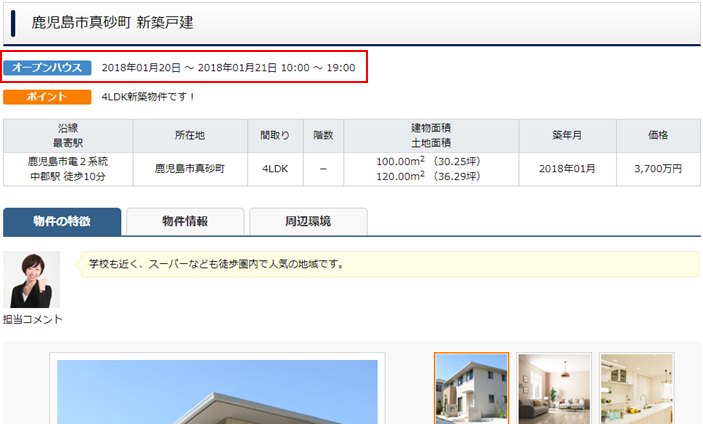The height and width of the screenshot is (424, 703).
Task: Click the 4LDK新築物件です！ point text
Action: [149, 97]
